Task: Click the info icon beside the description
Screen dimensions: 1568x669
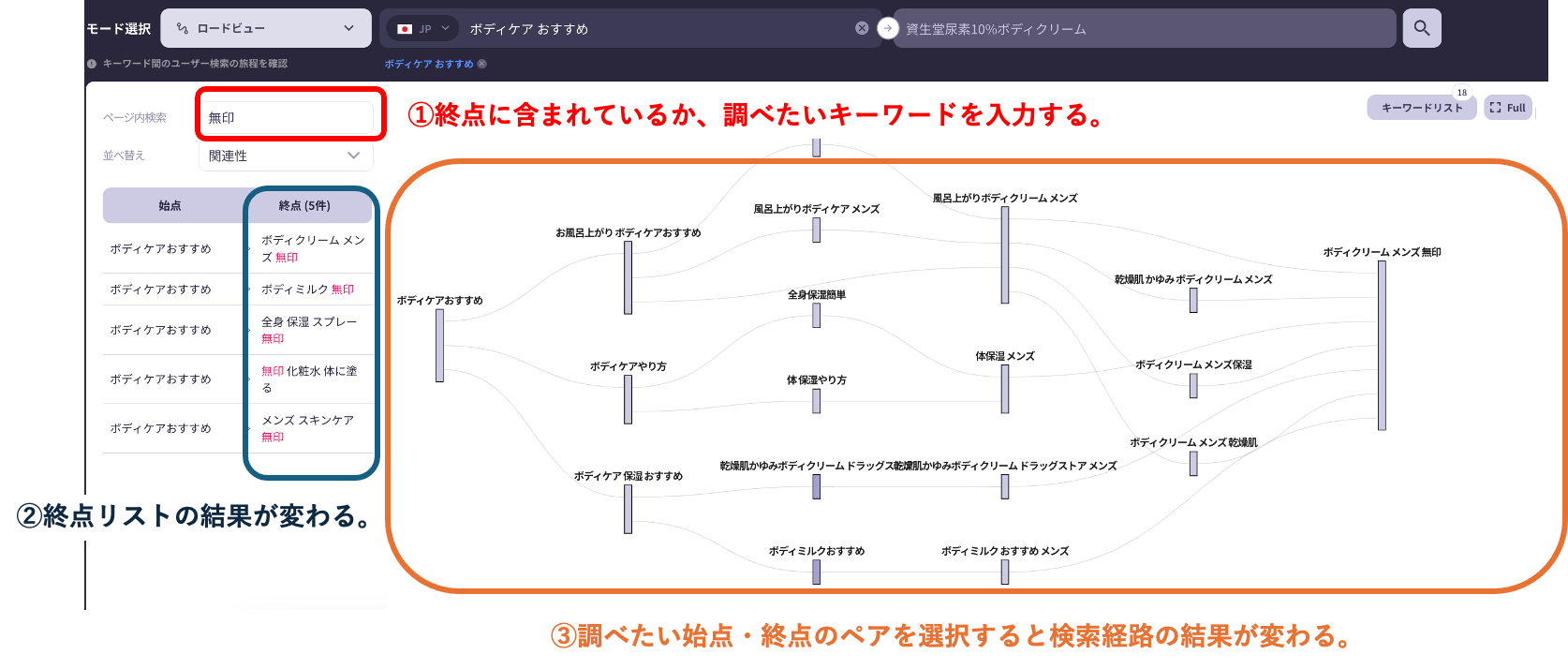Action: [x=92, y=64]
